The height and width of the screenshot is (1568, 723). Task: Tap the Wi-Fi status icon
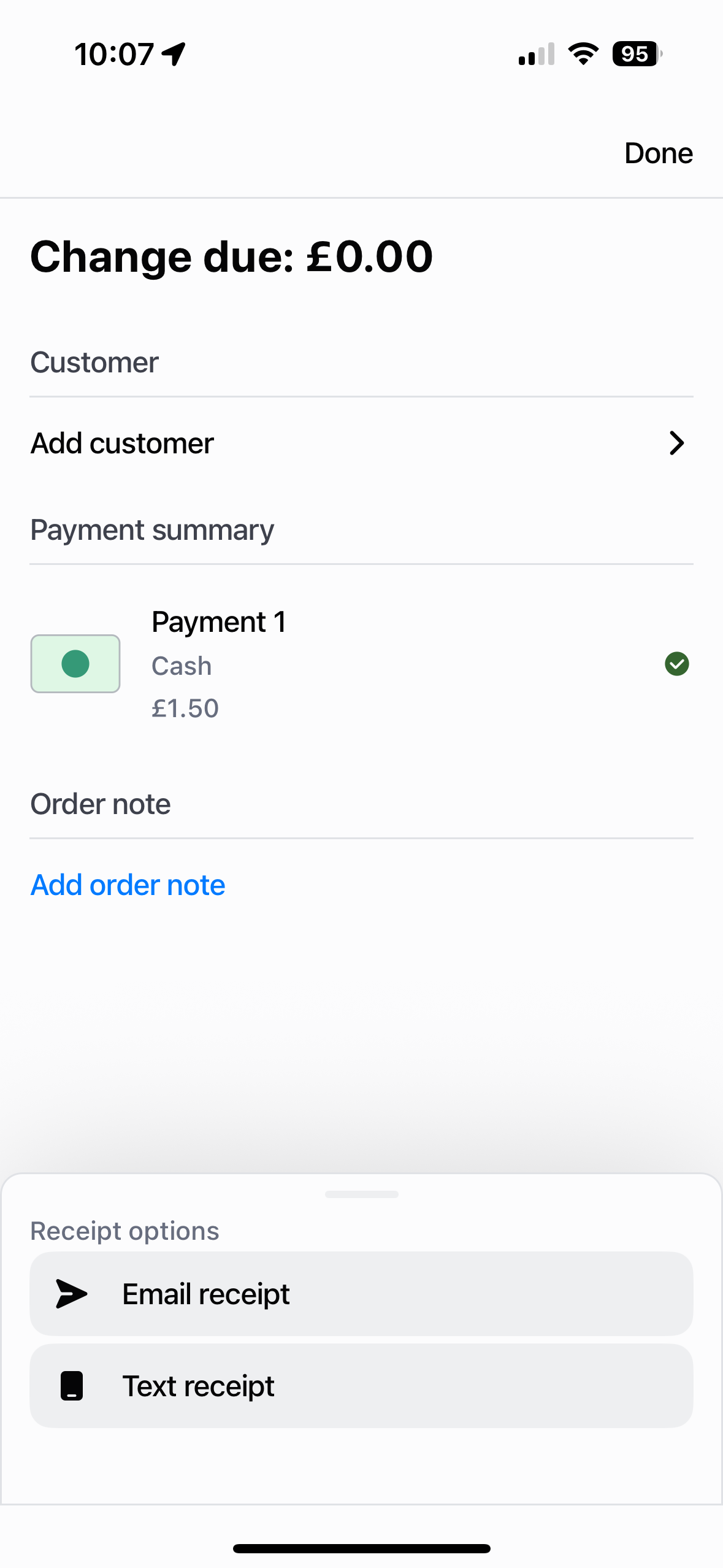point(583,54)
